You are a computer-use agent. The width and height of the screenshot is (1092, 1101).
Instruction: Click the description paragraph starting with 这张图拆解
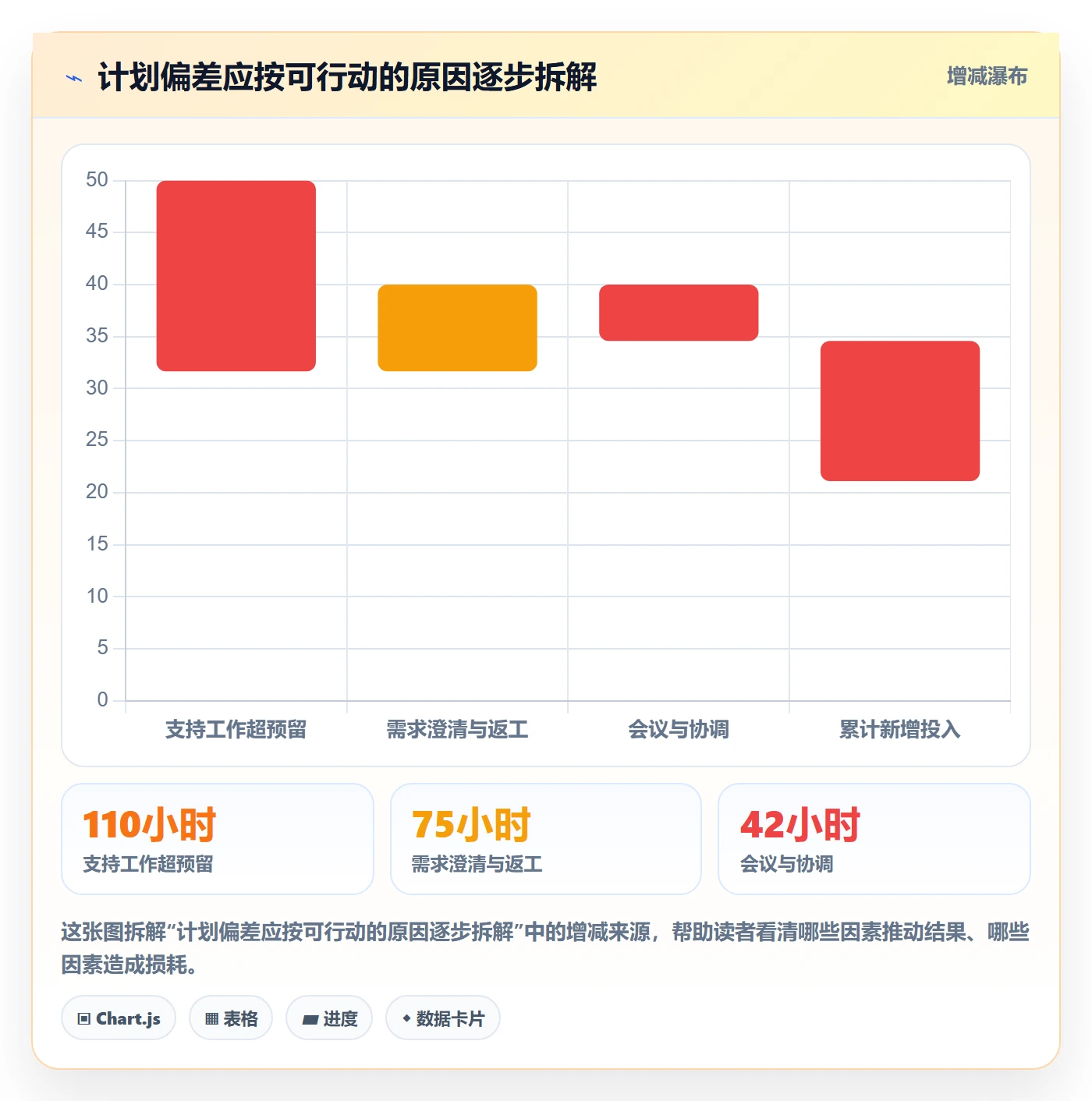(x=545, y=948)
